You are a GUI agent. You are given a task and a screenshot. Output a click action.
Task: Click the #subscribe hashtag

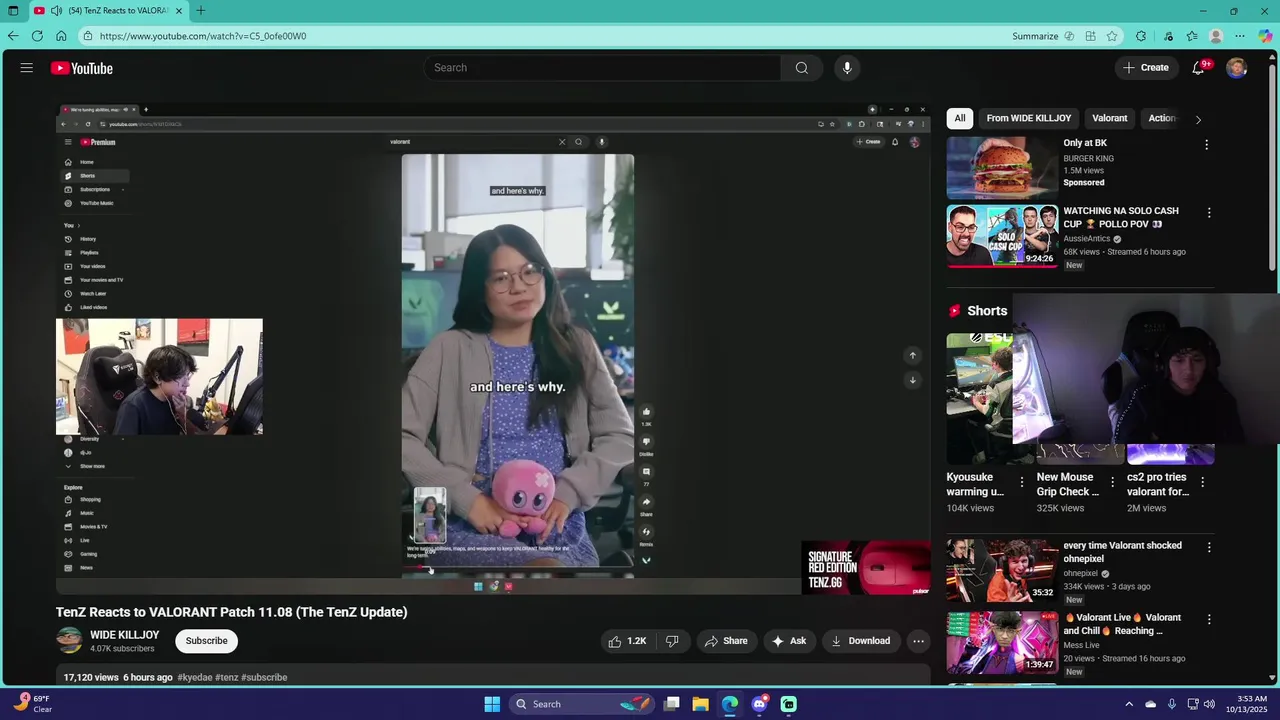pos(264,678)
